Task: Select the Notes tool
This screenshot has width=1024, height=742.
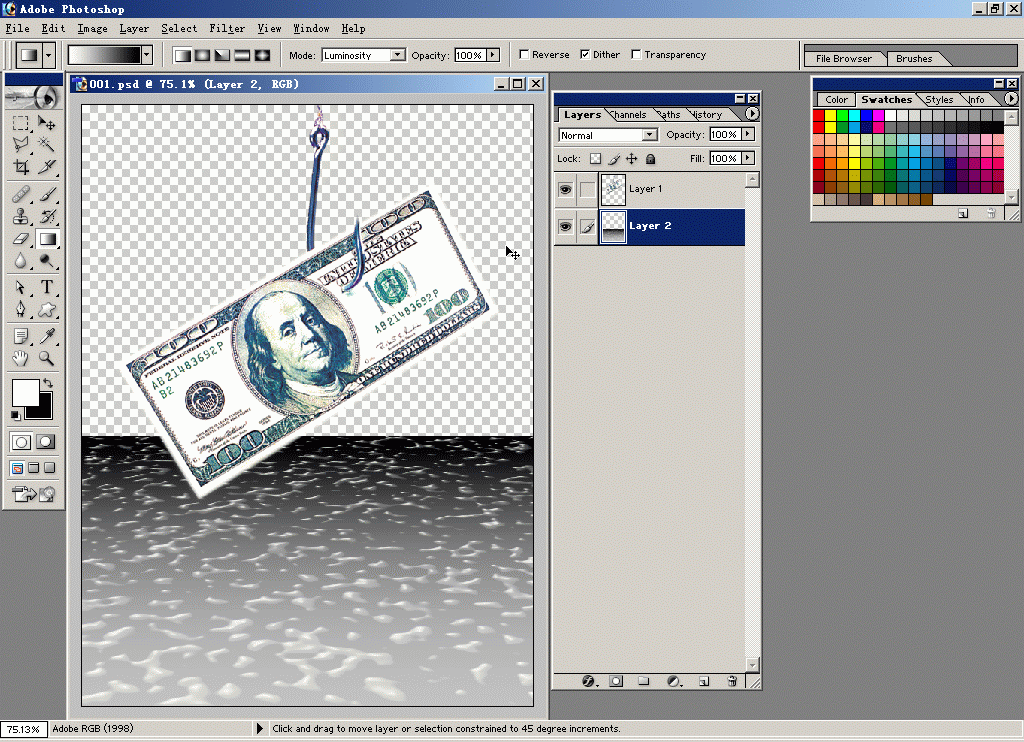Action: (21, 336)
